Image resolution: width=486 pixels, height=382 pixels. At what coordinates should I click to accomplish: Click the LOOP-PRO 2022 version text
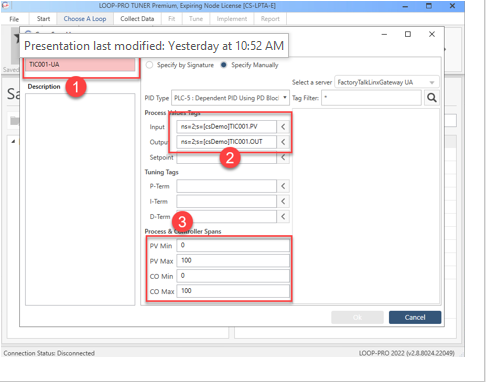coord(407,353)
